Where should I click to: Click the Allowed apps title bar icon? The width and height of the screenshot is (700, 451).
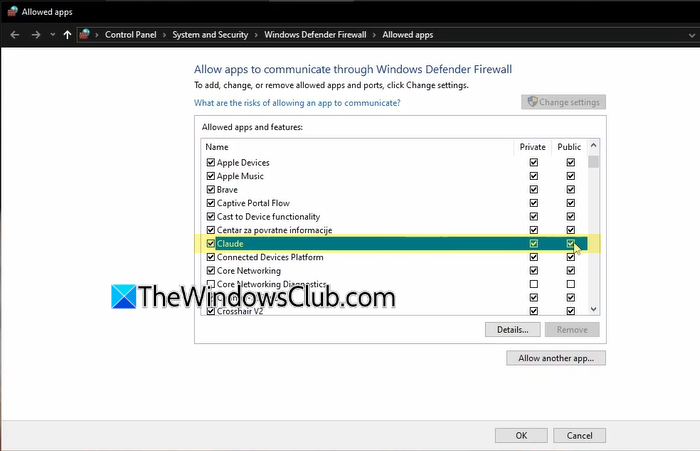(12, 12)
